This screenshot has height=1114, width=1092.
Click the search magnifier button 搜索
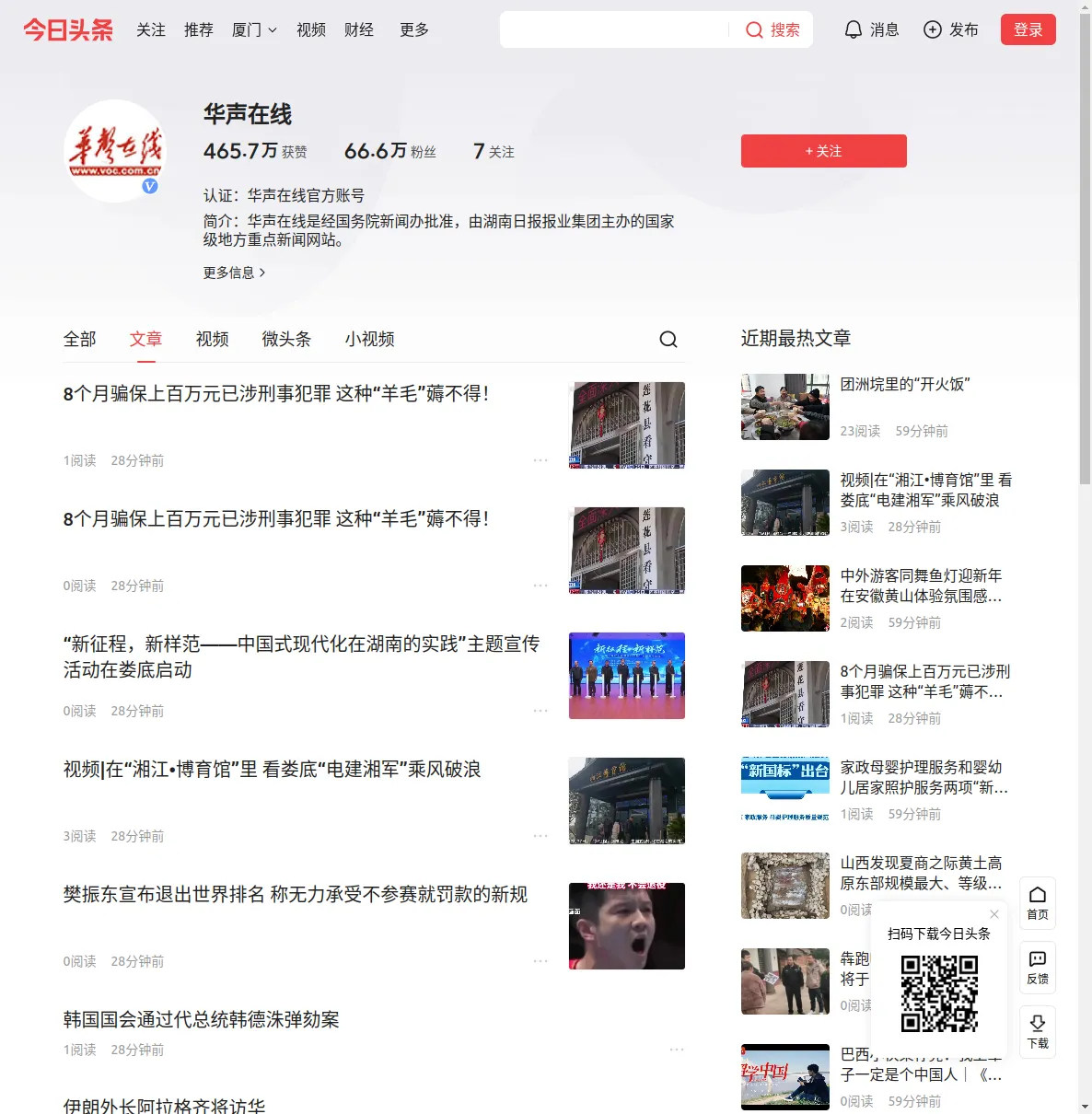pyautogui.click(x=773, y=29)
